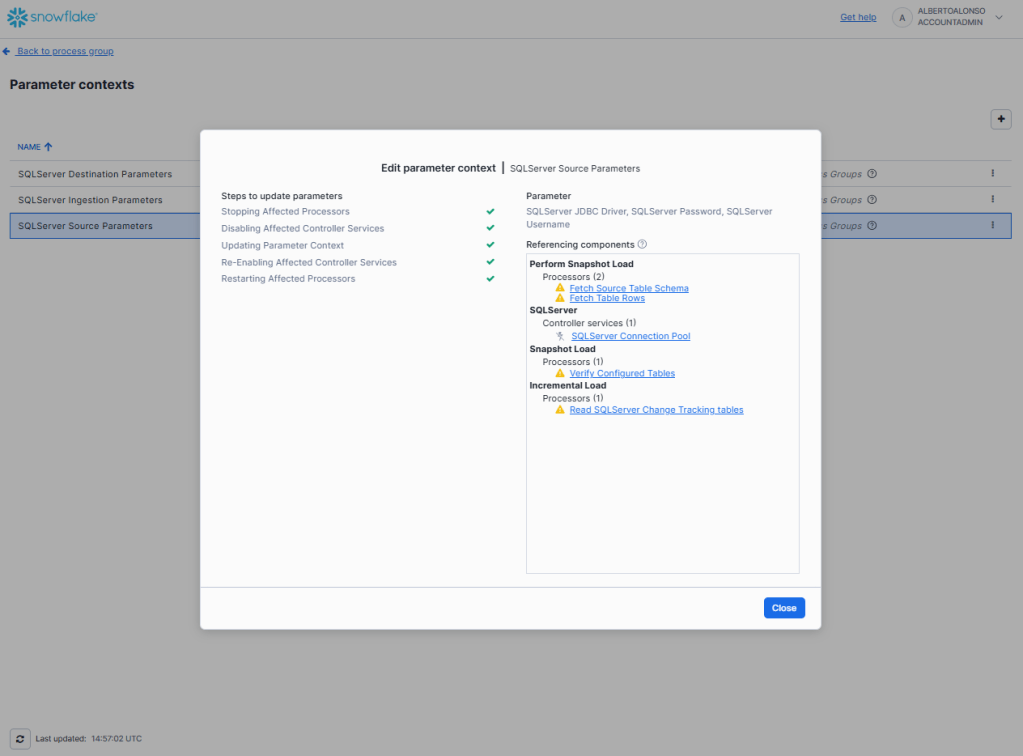
Task: Click the Referencing components help icon
Action: pos(642,244)
